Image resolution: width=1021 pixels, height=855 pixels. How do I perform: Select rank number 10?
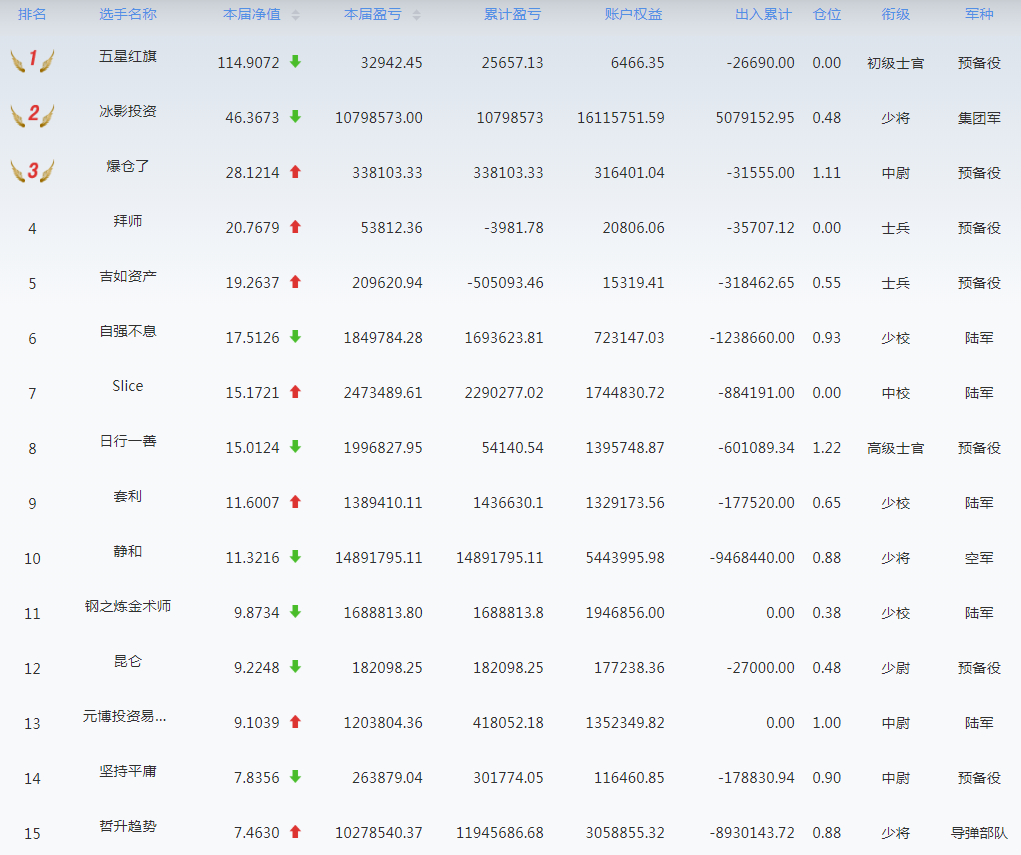[32, 559]
